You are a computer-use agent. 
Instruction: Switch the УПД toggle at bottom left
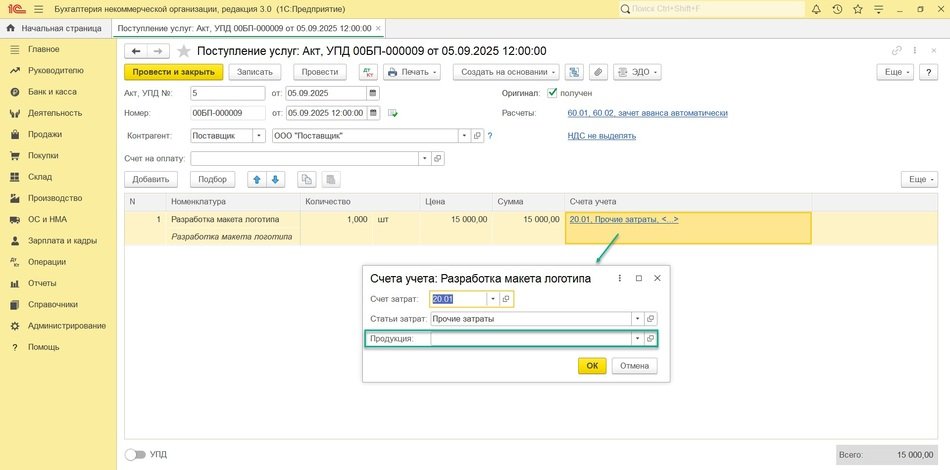click(133, 455)
